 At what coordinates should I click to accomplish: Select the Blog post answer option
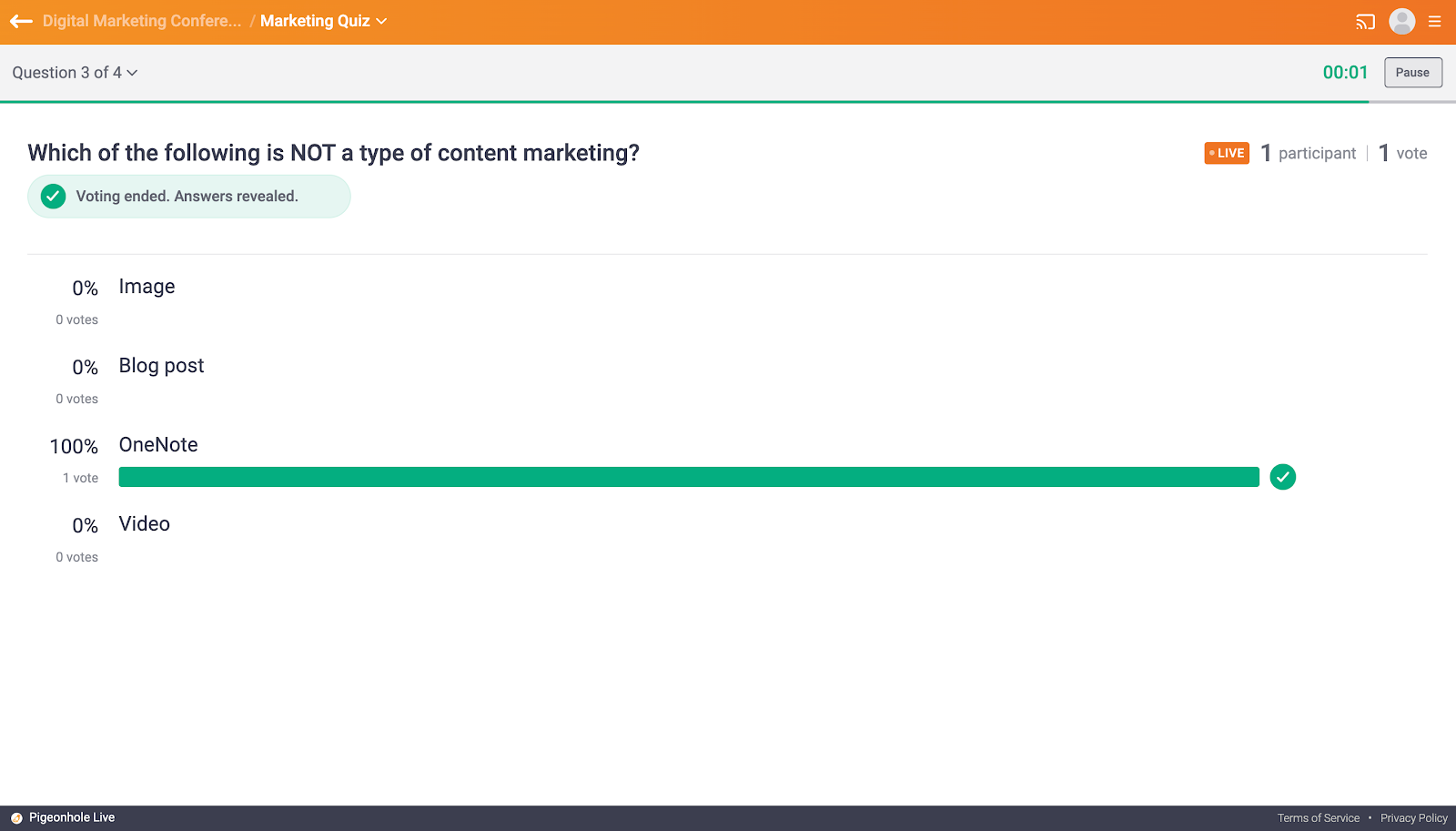point(161,366)
